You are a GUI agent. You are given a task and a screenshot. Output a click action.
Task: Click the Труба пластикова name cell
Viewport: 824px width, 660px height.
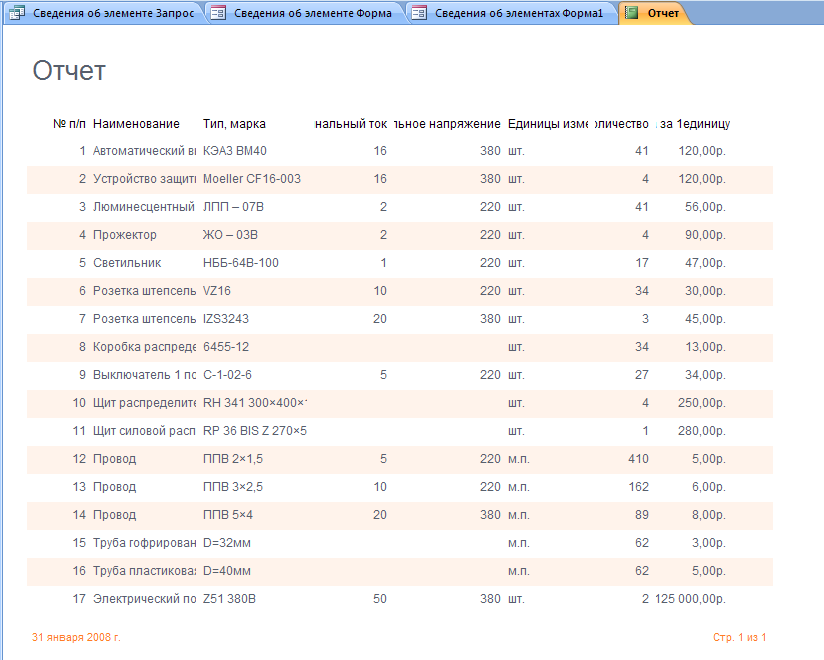click(145, 571)
